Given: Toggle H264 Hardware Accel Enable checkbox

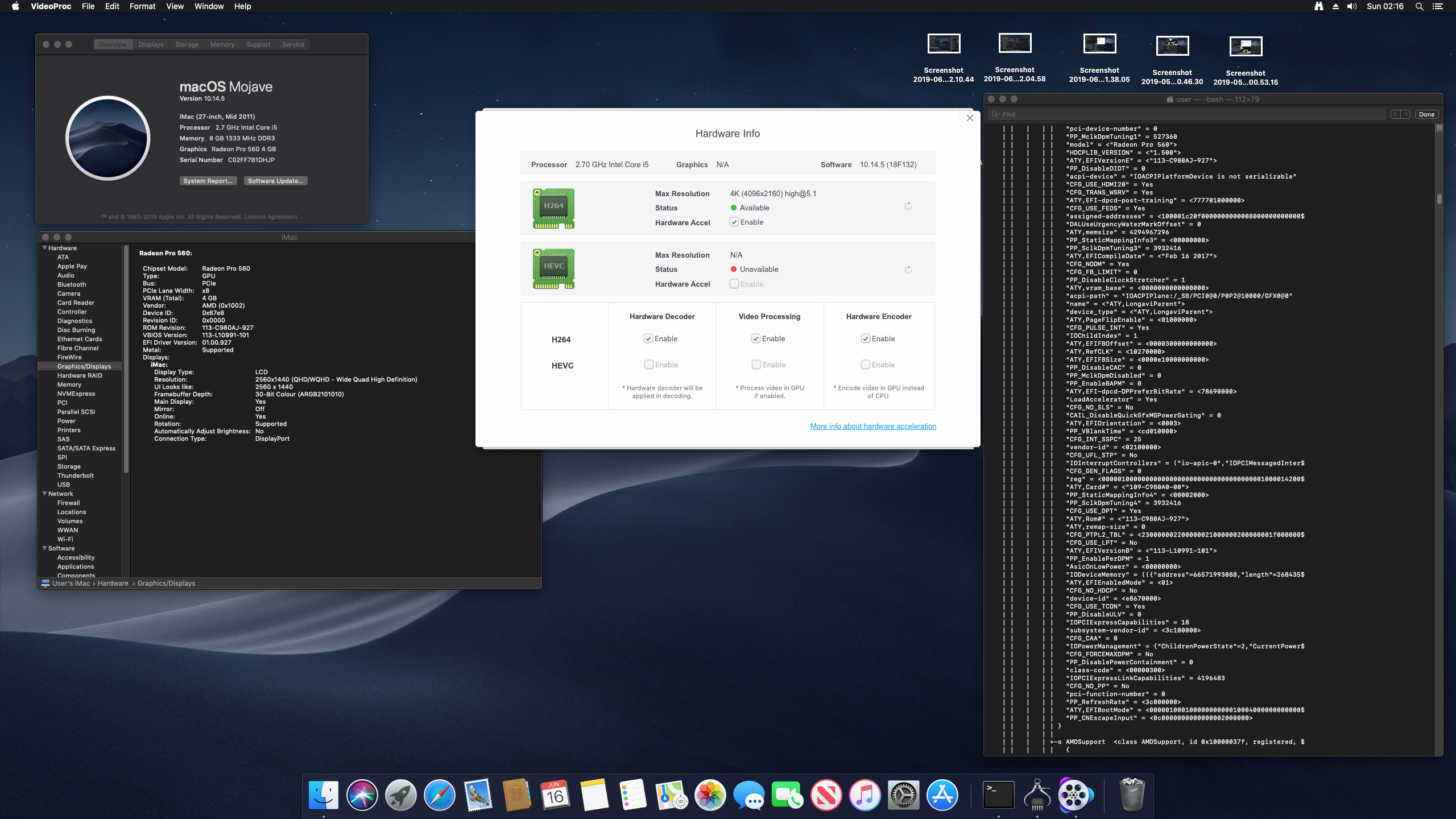Looking at the screenshot, I should coord(734,222).
